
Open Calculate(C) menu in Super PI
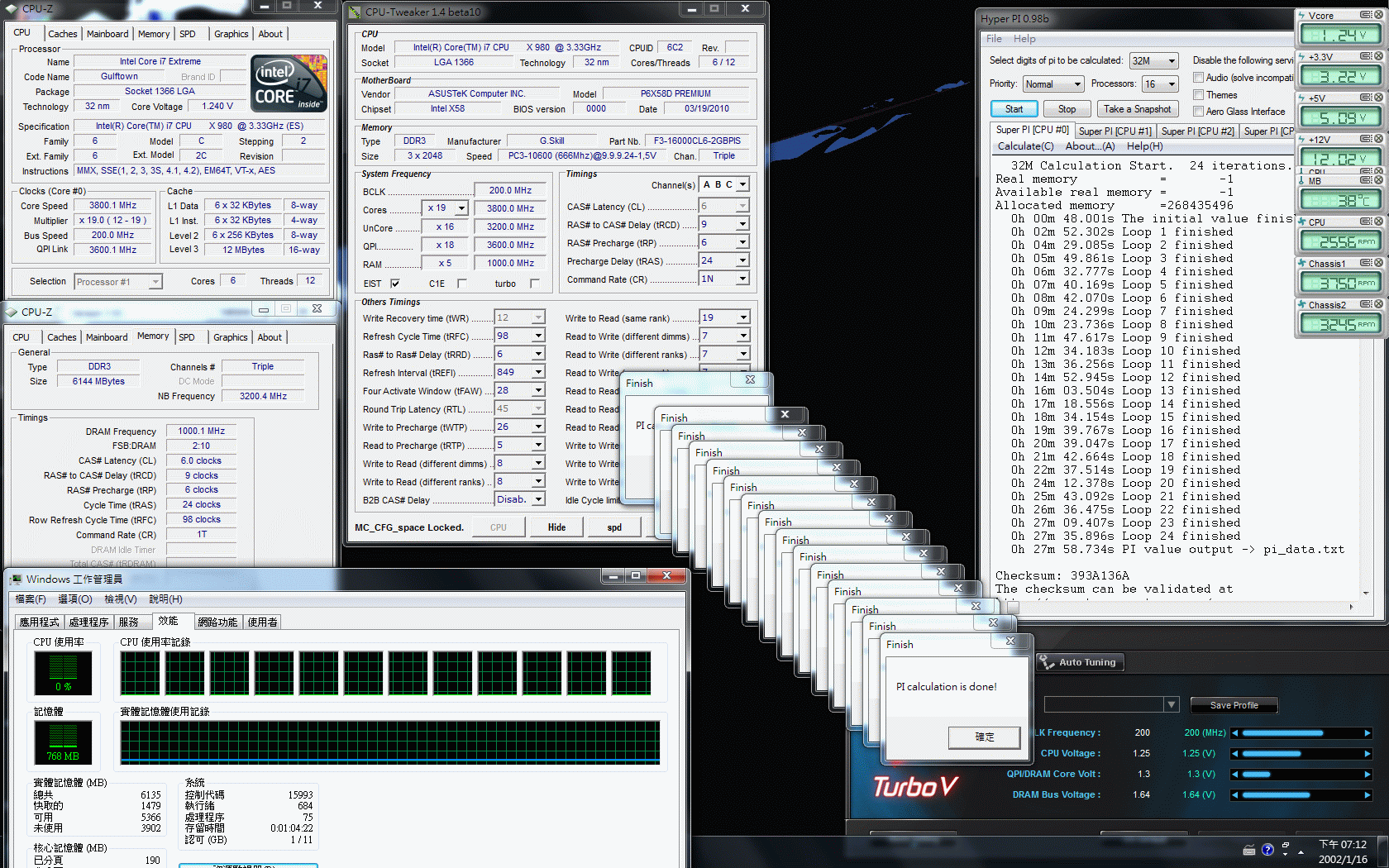[1025, 146]
